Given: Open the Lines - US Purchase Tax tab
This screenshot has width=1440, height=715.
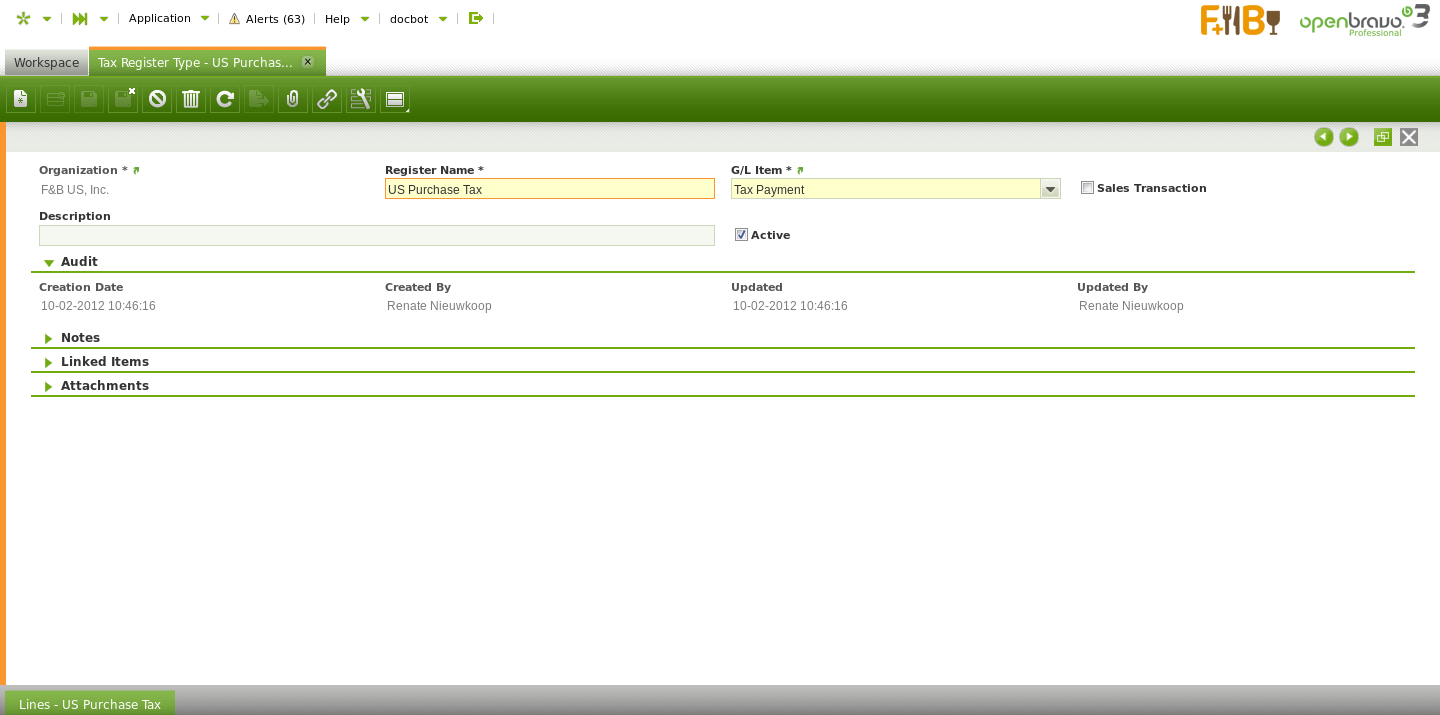Looking at the screenshot, I should pyautogui.click(x=90, y=704).
